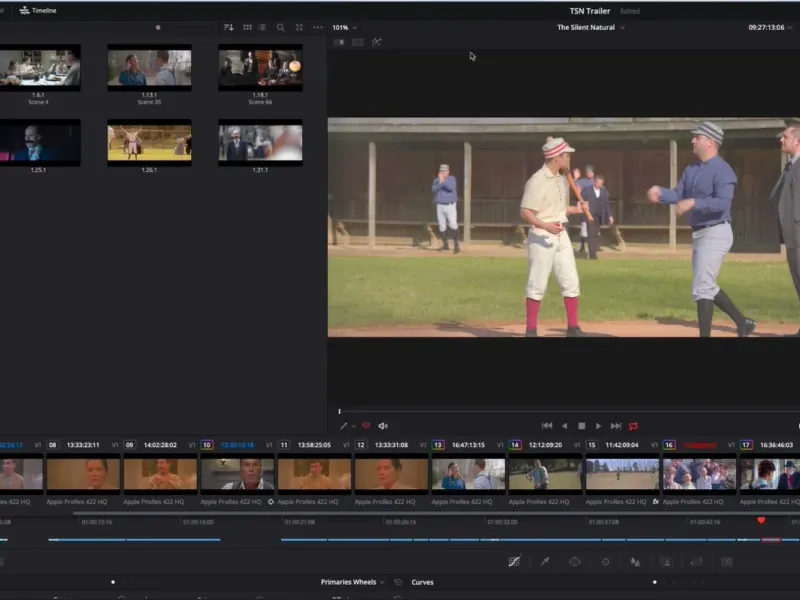
Task: Open the Sizing palette icon
Action: (696, 562)
